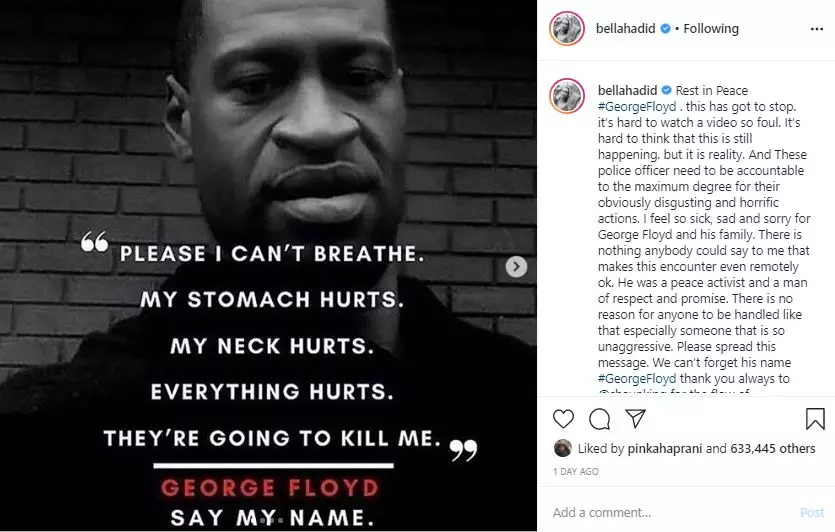
Task: Open bellahadid profile picture in header
Action: (x=567, y=28)
